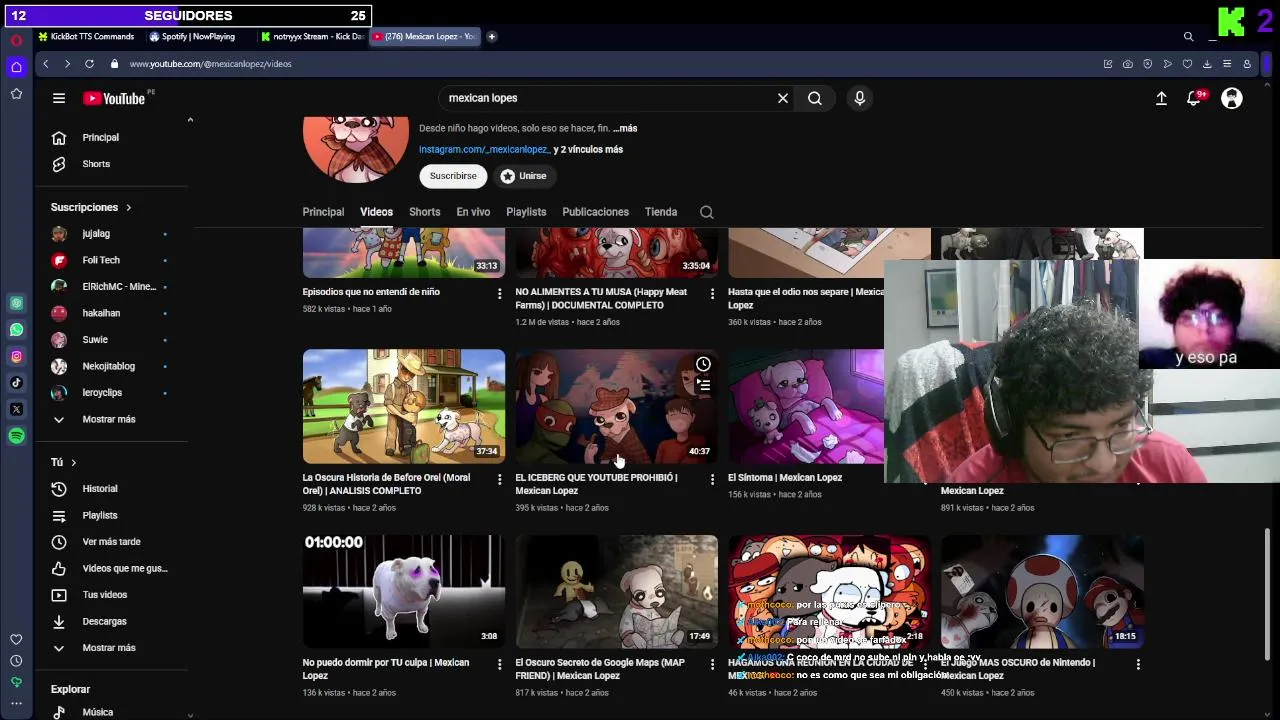Screen dimensions: 1280x720
Task: Open a new tab with the plus icon
Action: (491, 36)
